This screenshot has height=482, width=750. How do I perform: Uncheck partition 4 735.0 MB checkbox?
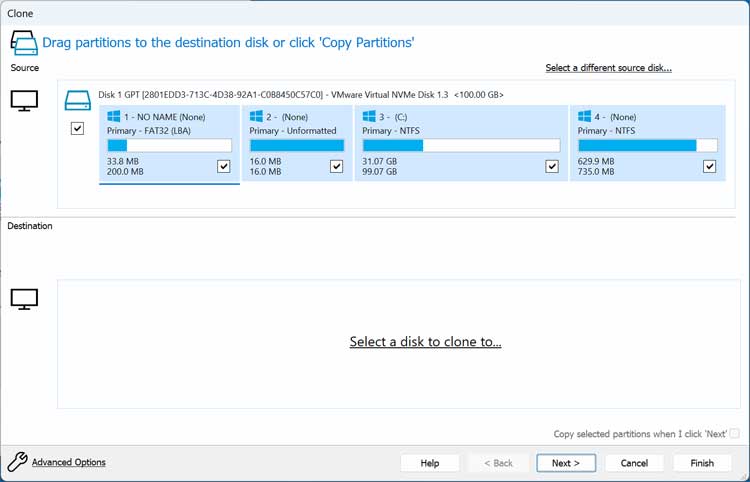pyautogui.click(x=709, y=166)
